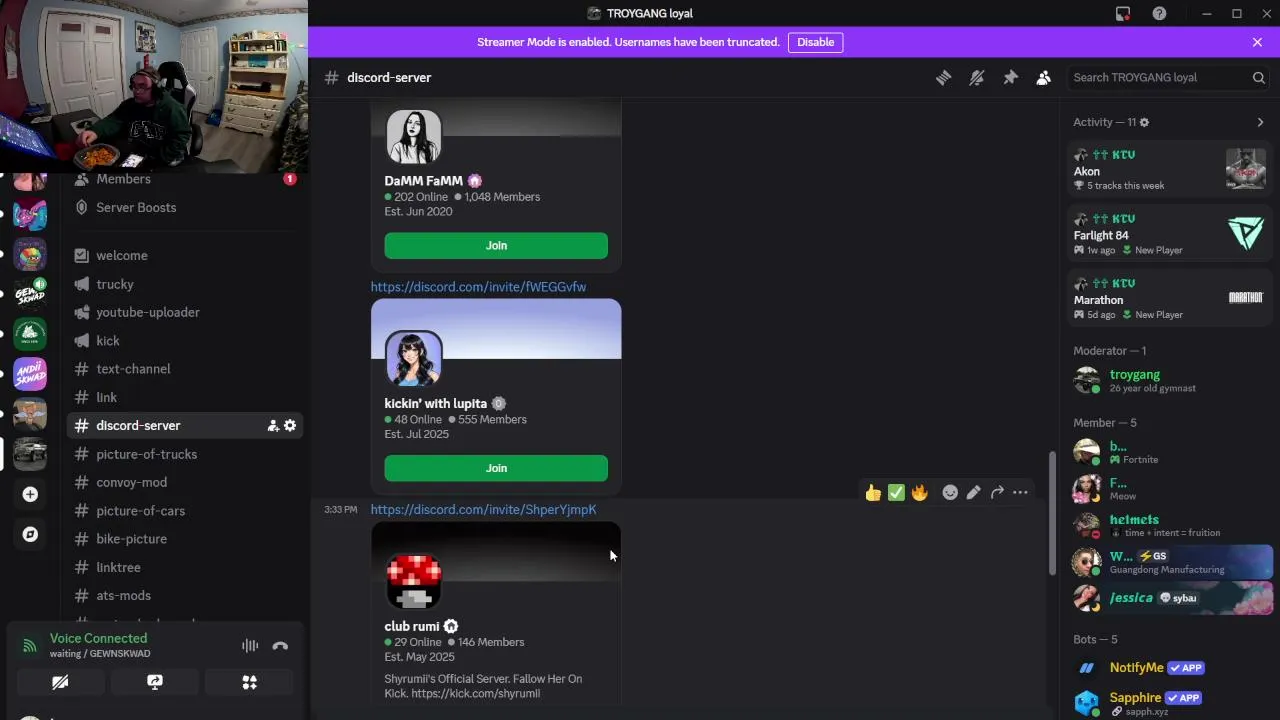Open the Help question mark icon
Image resolution: width=1280 pixels, height=720 pixels.
(1159, 13)
